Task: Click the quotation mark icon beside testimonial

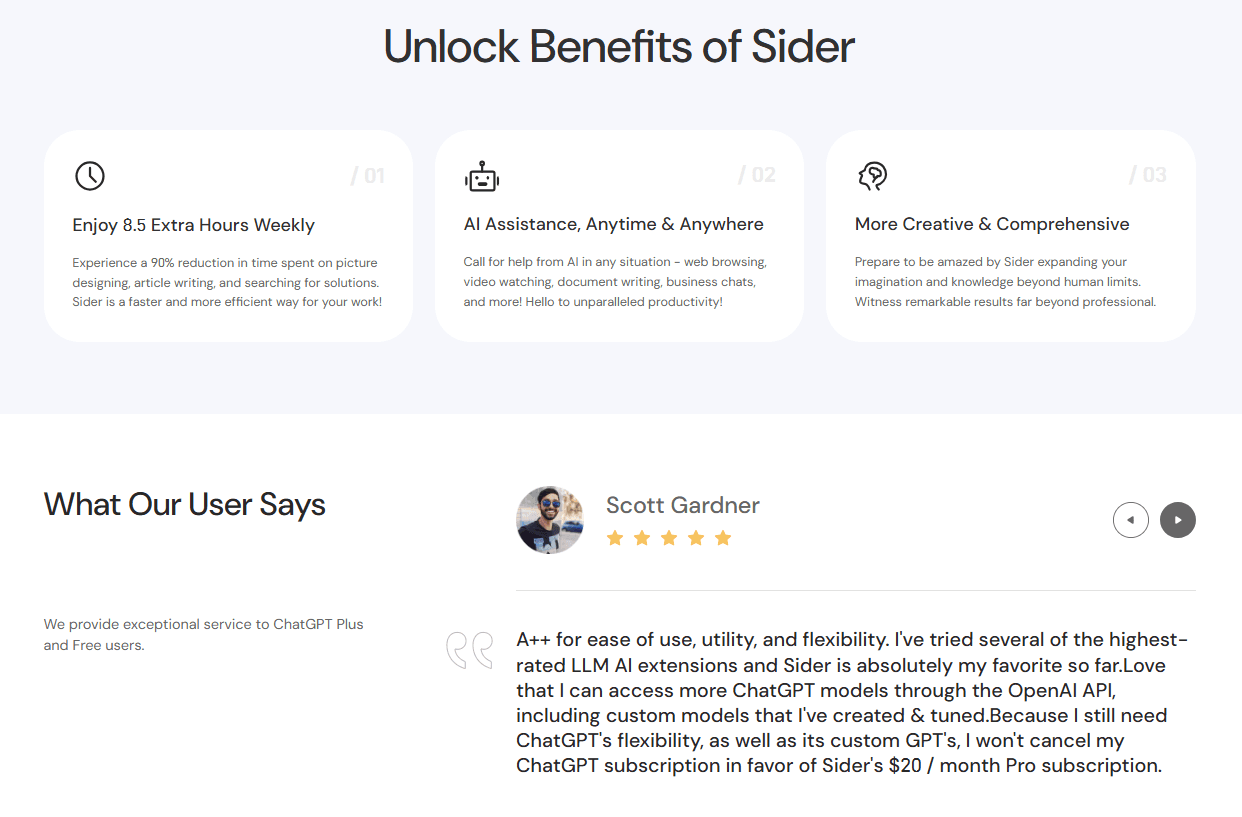Action: [469, 650]
